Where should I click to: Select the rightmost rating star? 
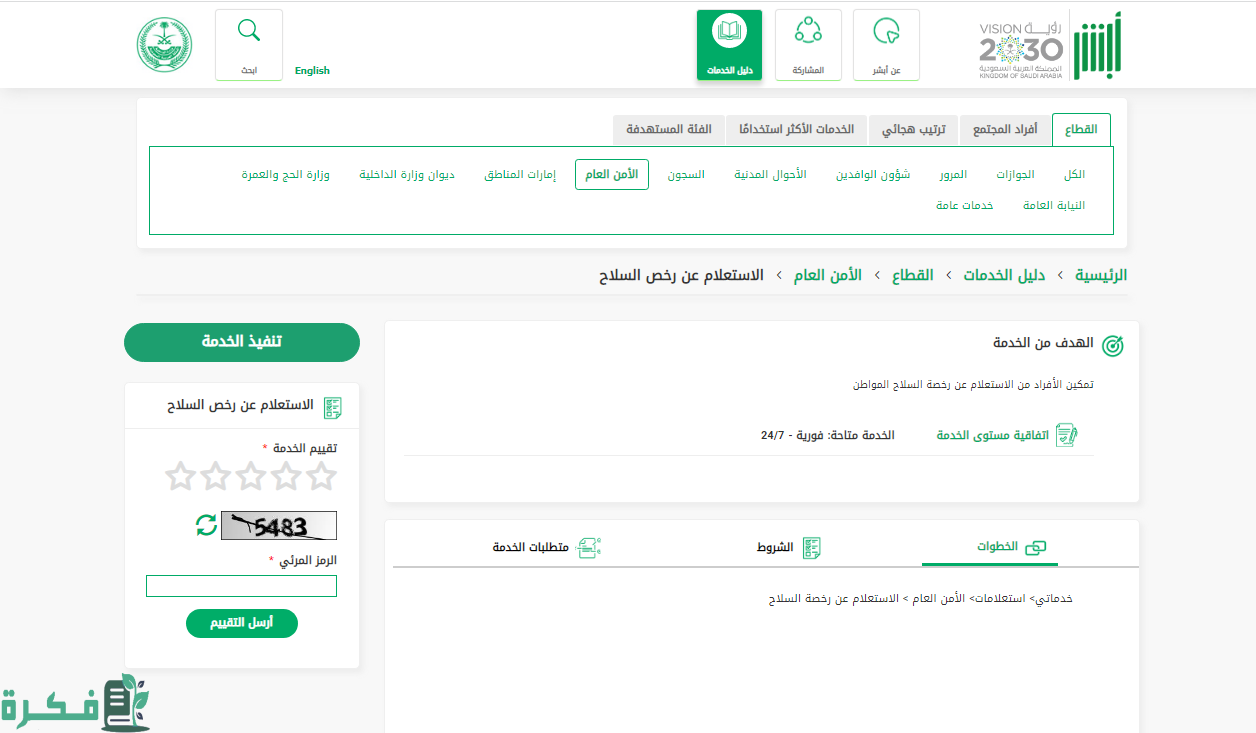[321, 476]
